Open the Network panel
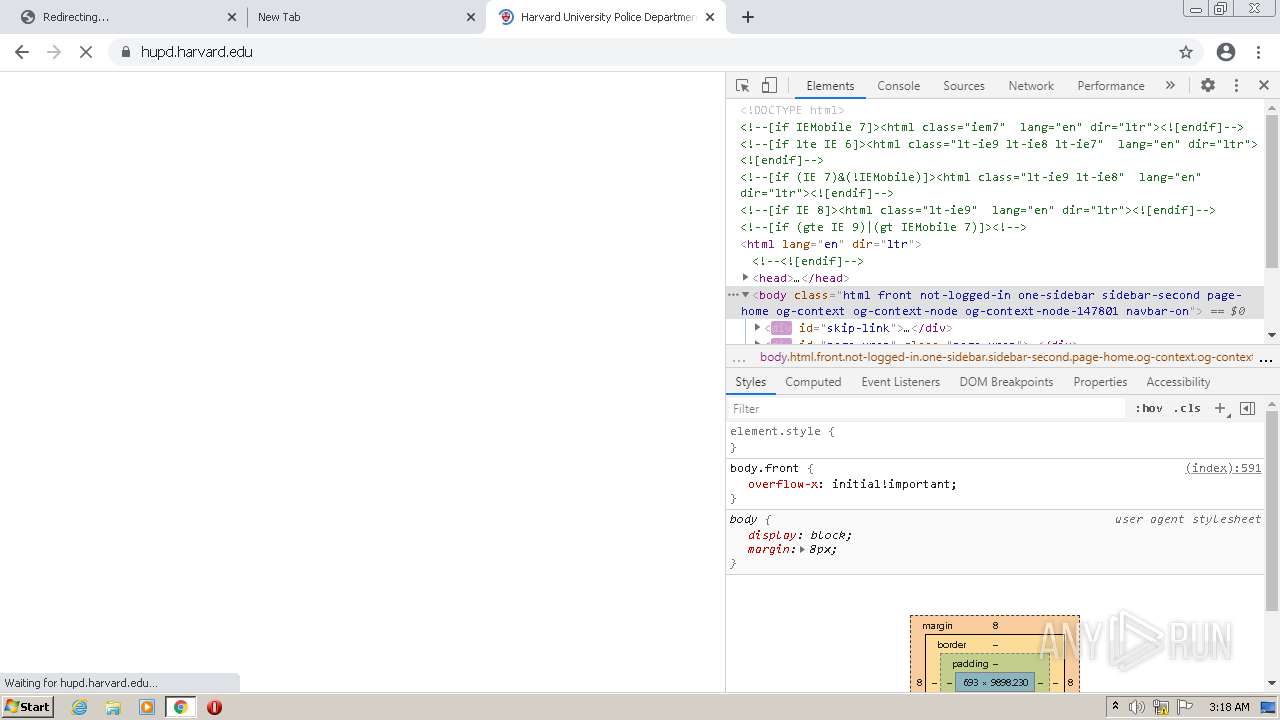The width and height of the screenshot is (1280, 720). click(x=1031, y=86)
